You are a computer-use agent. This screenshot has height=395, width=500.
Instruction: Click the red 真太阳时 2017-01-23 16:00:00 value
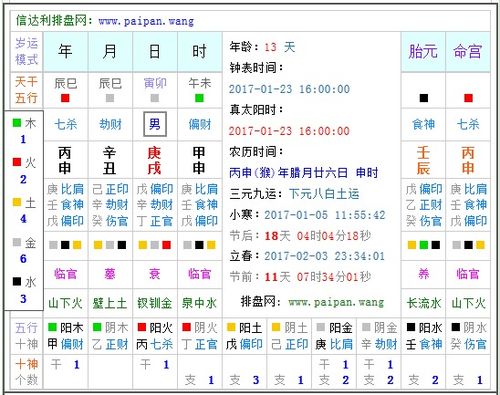(289, 131)
